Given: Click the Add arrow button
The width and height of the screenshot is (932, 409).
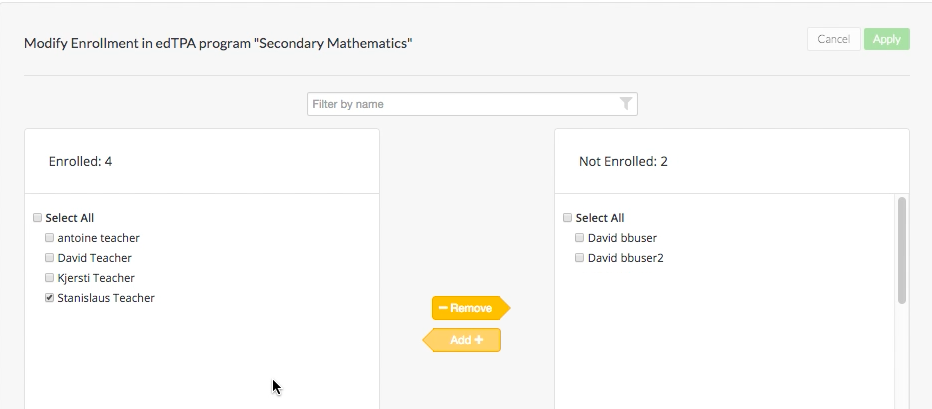Looking at the screenshot, I should point(463,341).
